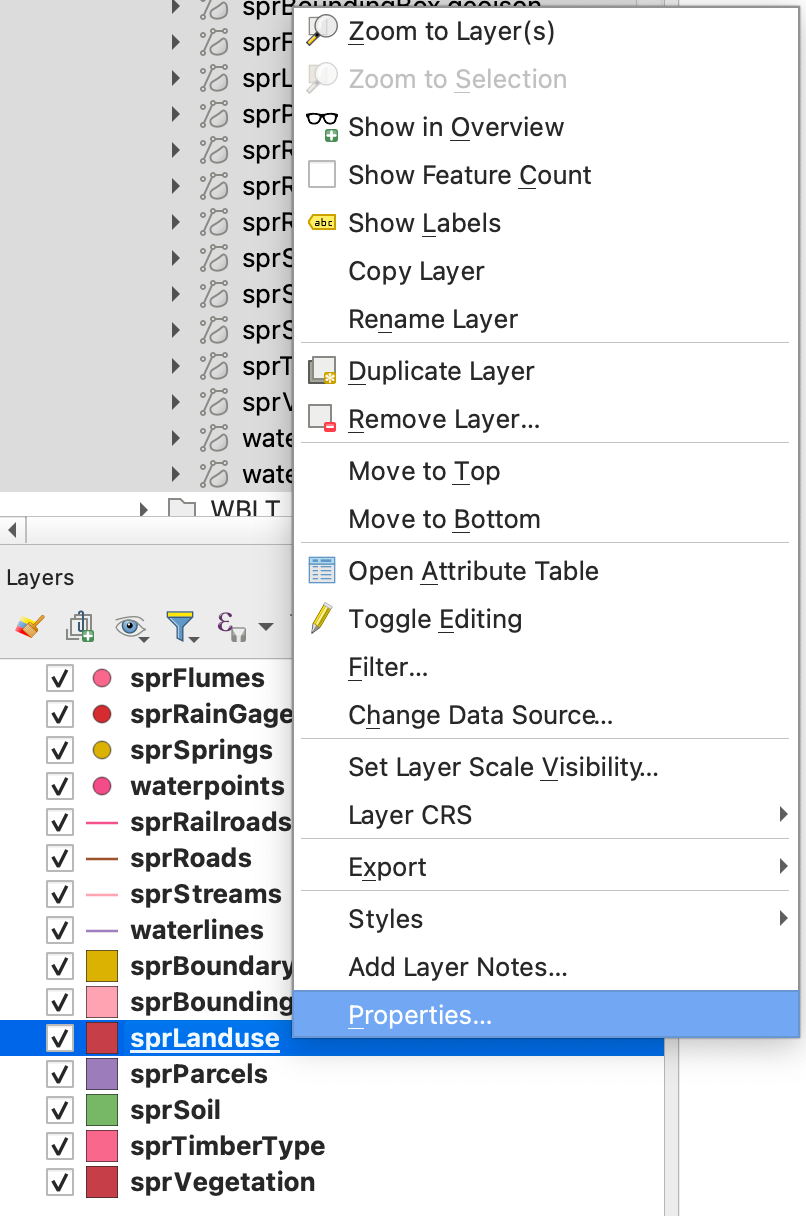The image size is (806, 1216).
Task: Click the Show Labels abc icon
Action: (322, 223)
